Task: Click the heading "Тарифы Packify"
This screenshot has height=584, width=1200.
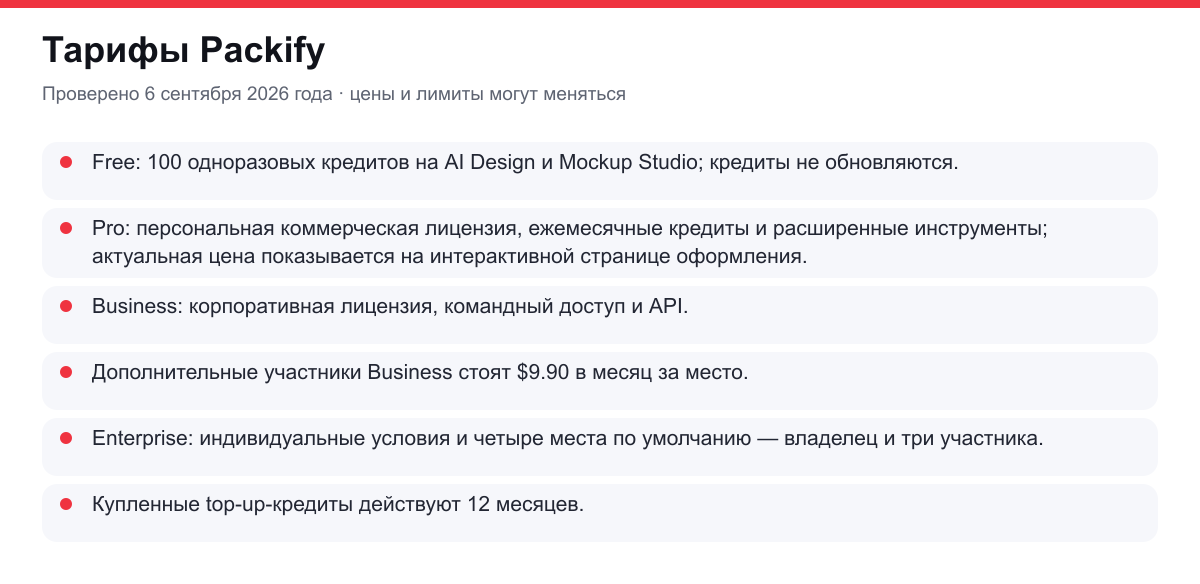Action: pyautogui.click(x=184, y=50)
